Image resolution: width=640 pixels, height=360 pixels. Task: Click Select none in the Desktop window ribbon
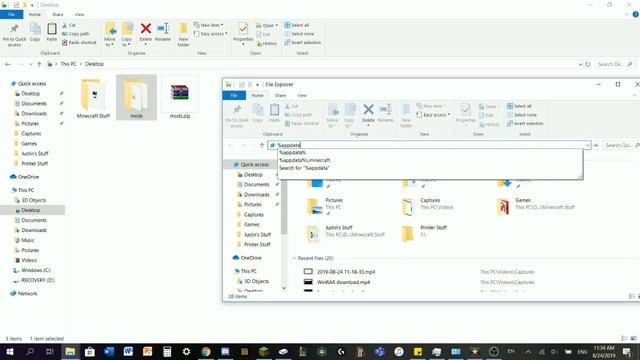point(299,34)
